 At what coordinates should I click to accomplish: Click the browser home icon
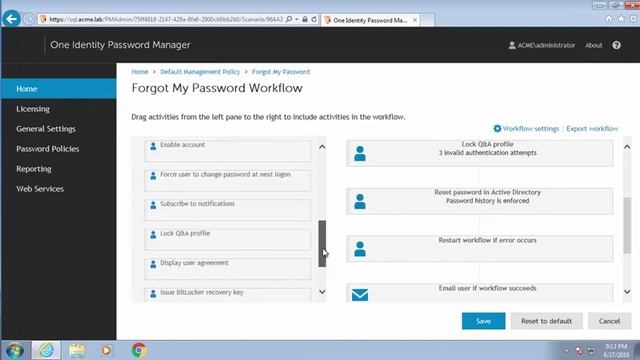[609, 19]
